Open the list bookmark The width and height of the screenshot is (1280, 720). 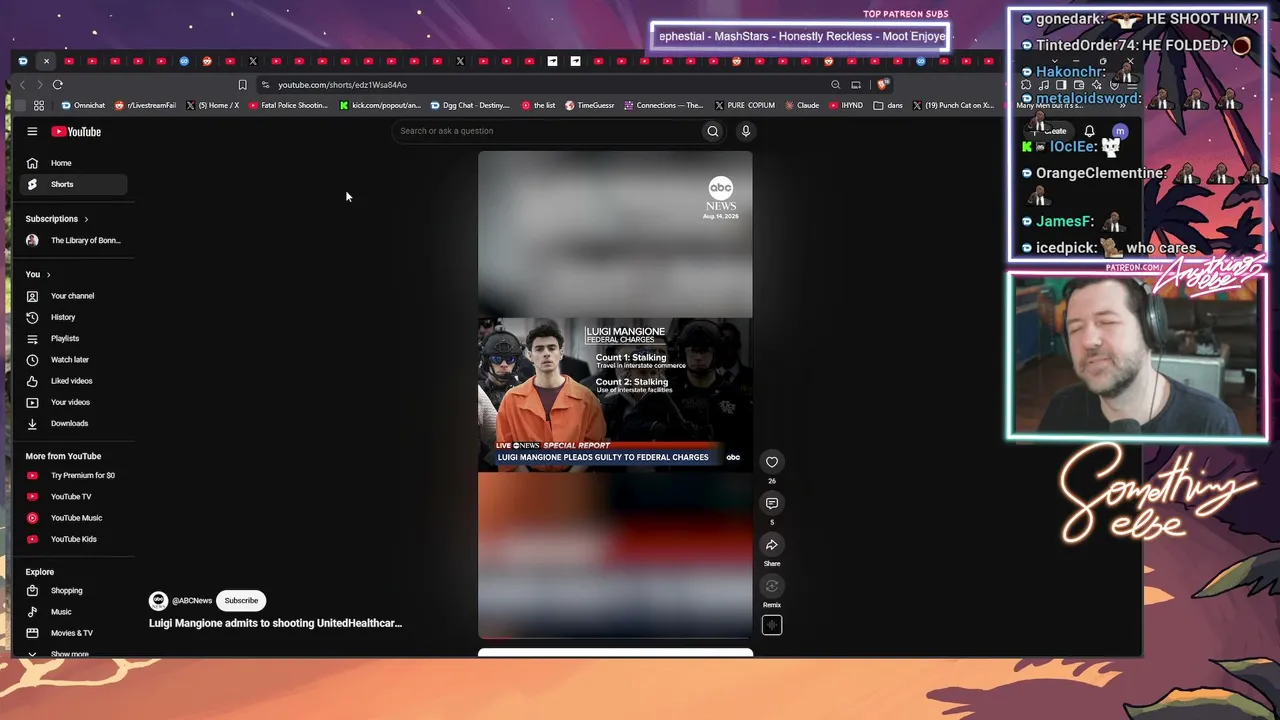coord(538,105)
